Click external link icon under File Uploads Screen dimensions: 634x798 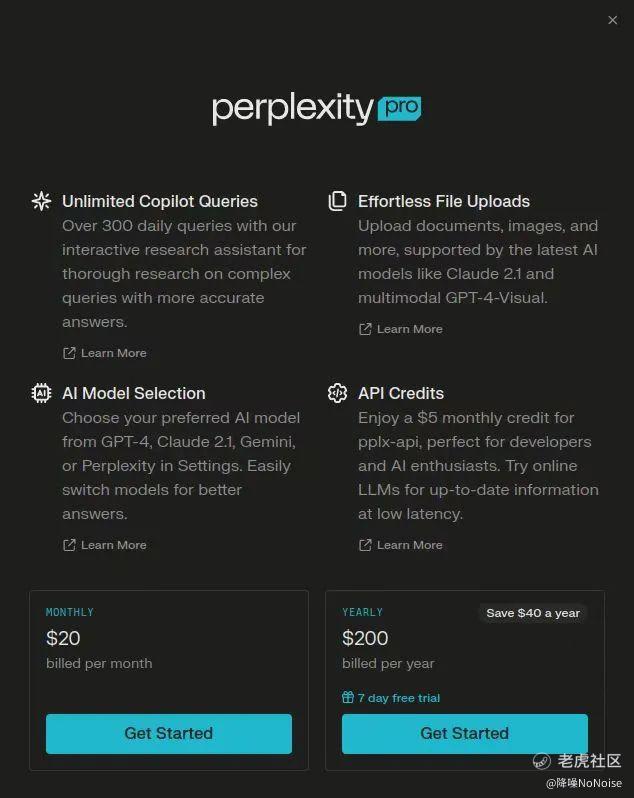[x=365, y=329]
